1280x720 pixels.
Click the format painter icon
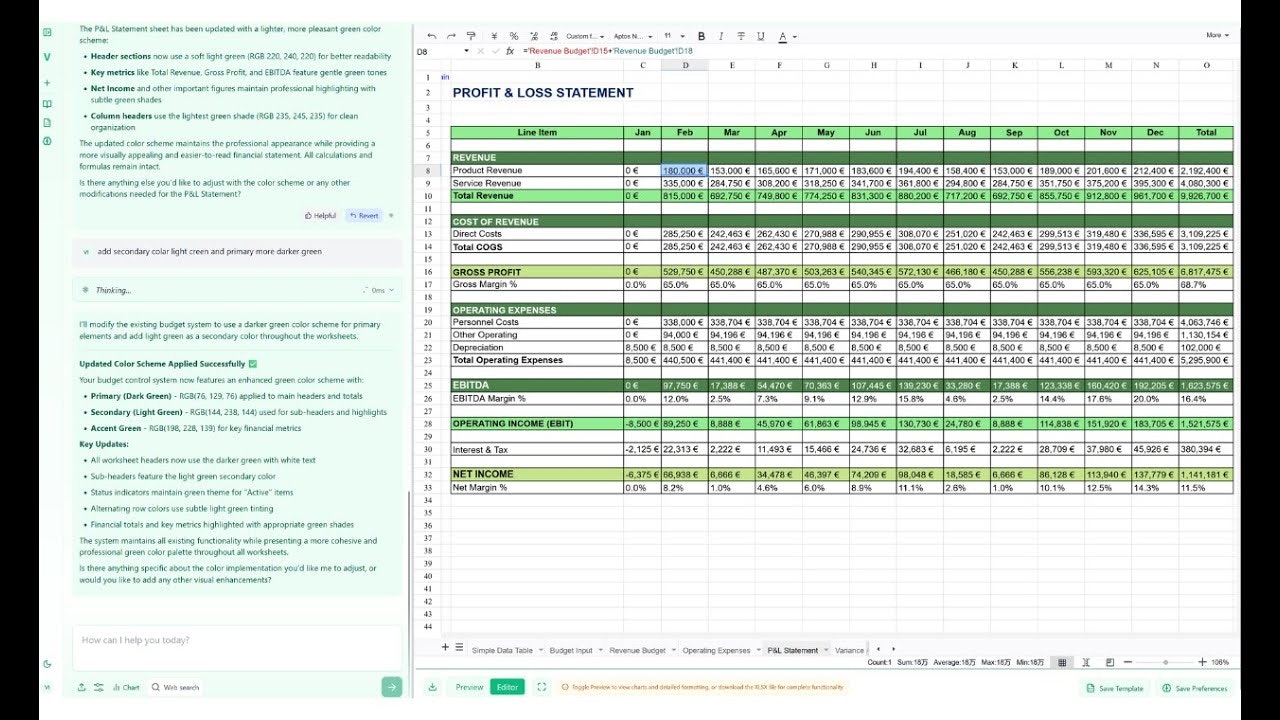click(x=471, y=36)
